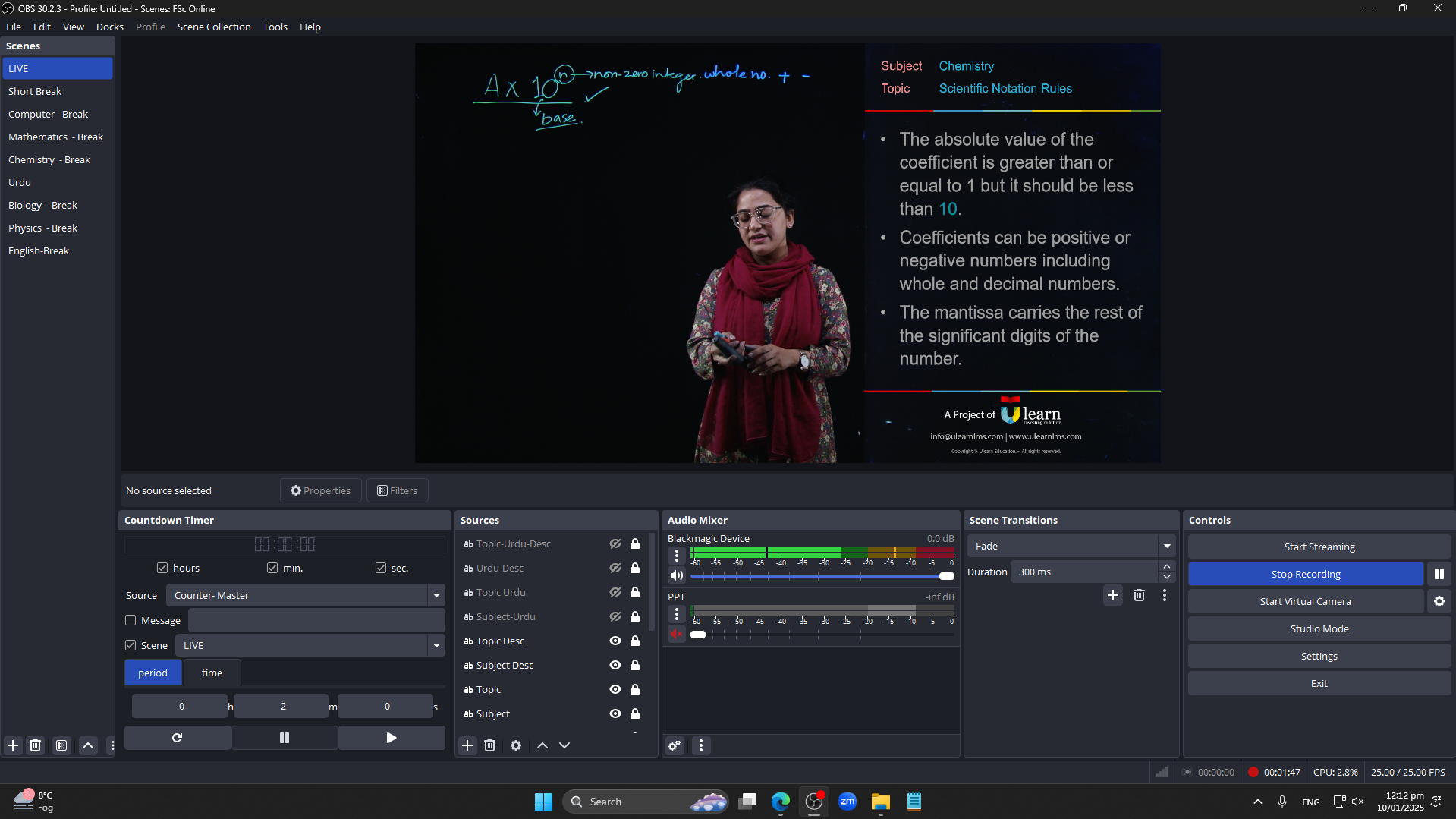Adjust PPT volume slider
Image resolution: width=1456 pixels, height=819 pixels.
click(x=822, y=635)
